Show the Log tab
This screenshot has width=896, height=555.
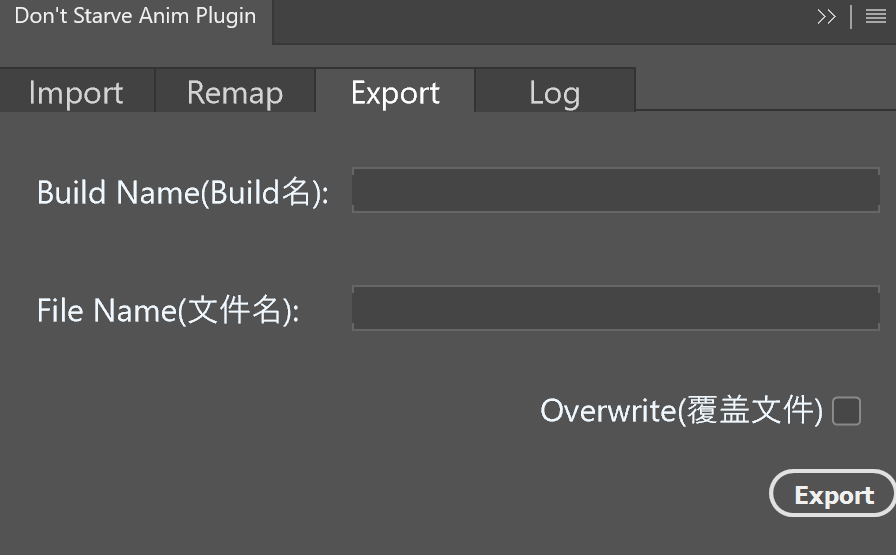tap(554, 93)
